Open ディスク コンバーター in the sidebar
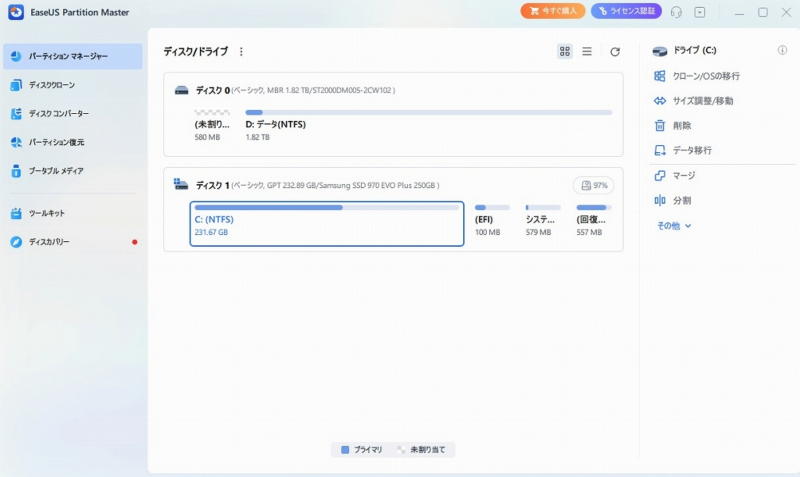Screen dimensions: 800x477 (58, 114)
